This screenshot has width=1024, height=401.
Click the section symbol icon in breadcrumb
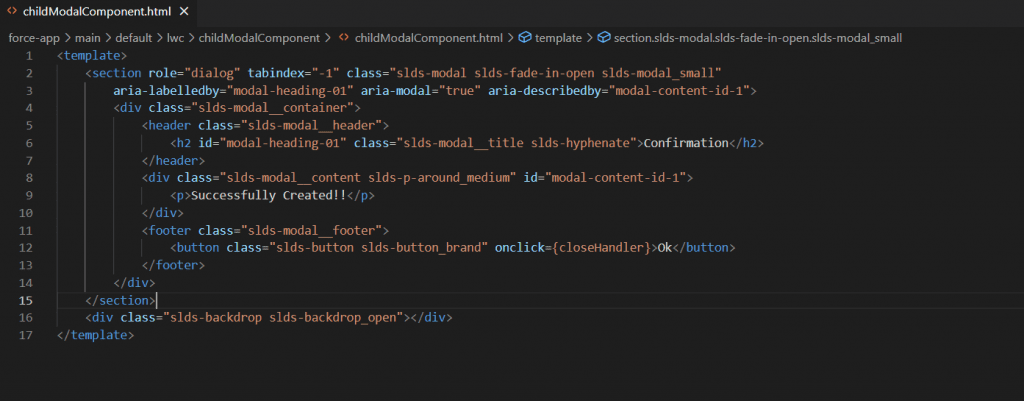click(x=603, y=37)
